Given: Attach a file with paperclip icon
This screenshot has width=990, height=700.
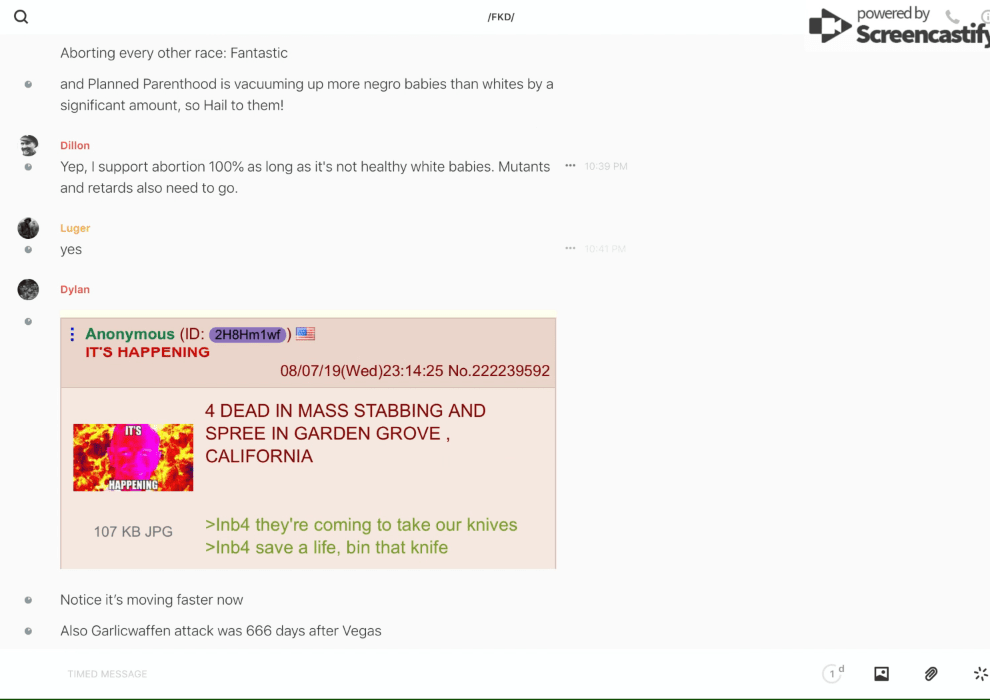Looking at the screenshot, I should 931,673.
